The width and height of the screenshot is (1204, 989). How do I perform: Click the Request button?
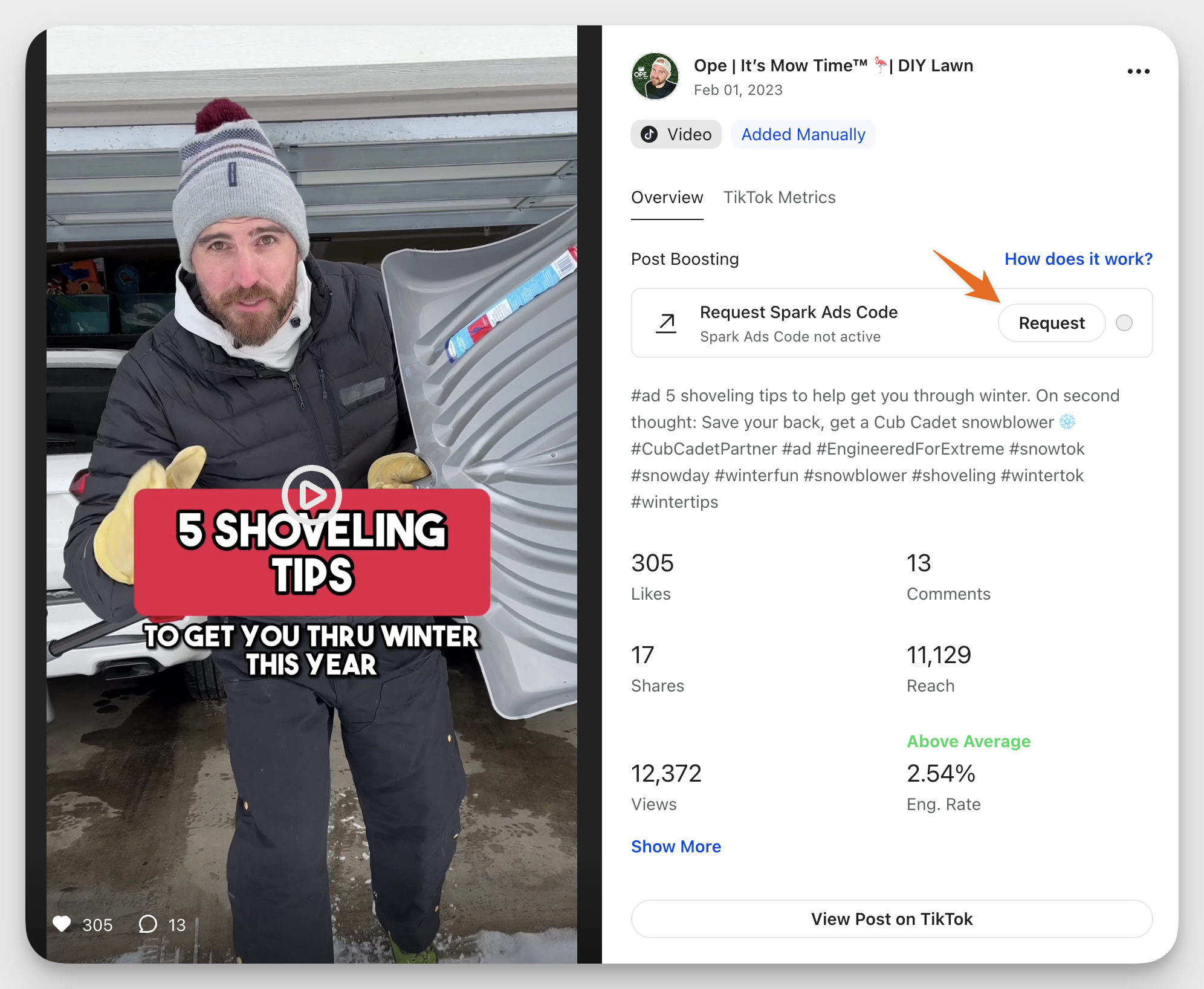click(1052, 323)
